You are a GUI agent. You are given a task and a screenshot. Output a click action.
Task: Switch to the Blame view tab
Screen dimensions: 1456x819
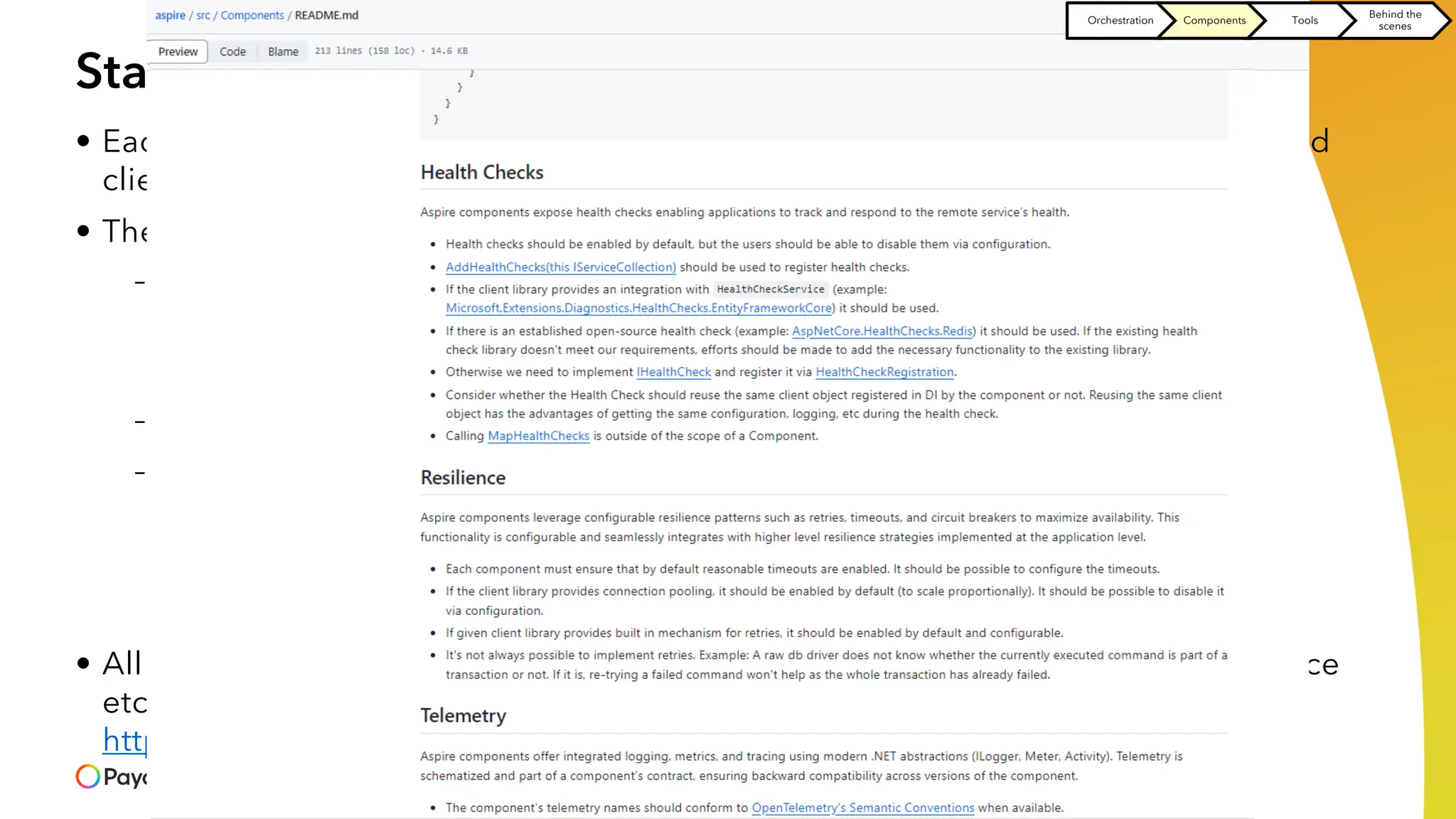click(x=283, y=51)
